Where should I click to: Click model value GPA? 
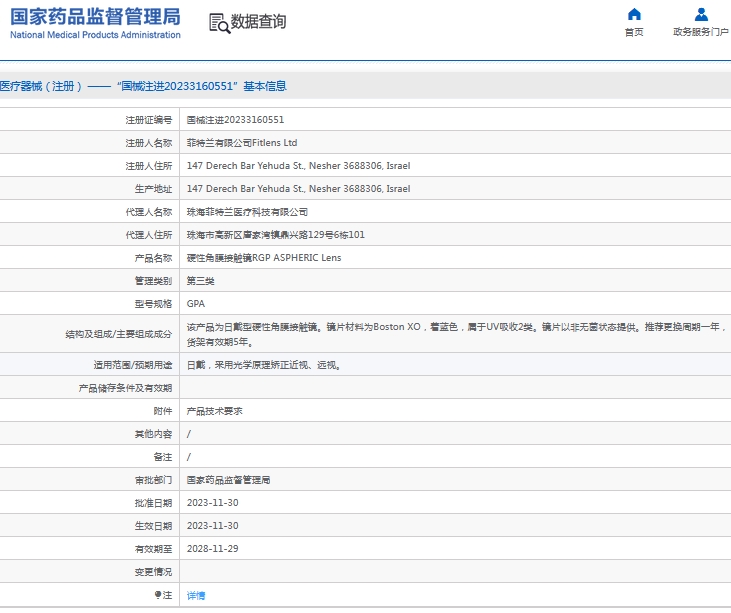coord(196,304)
